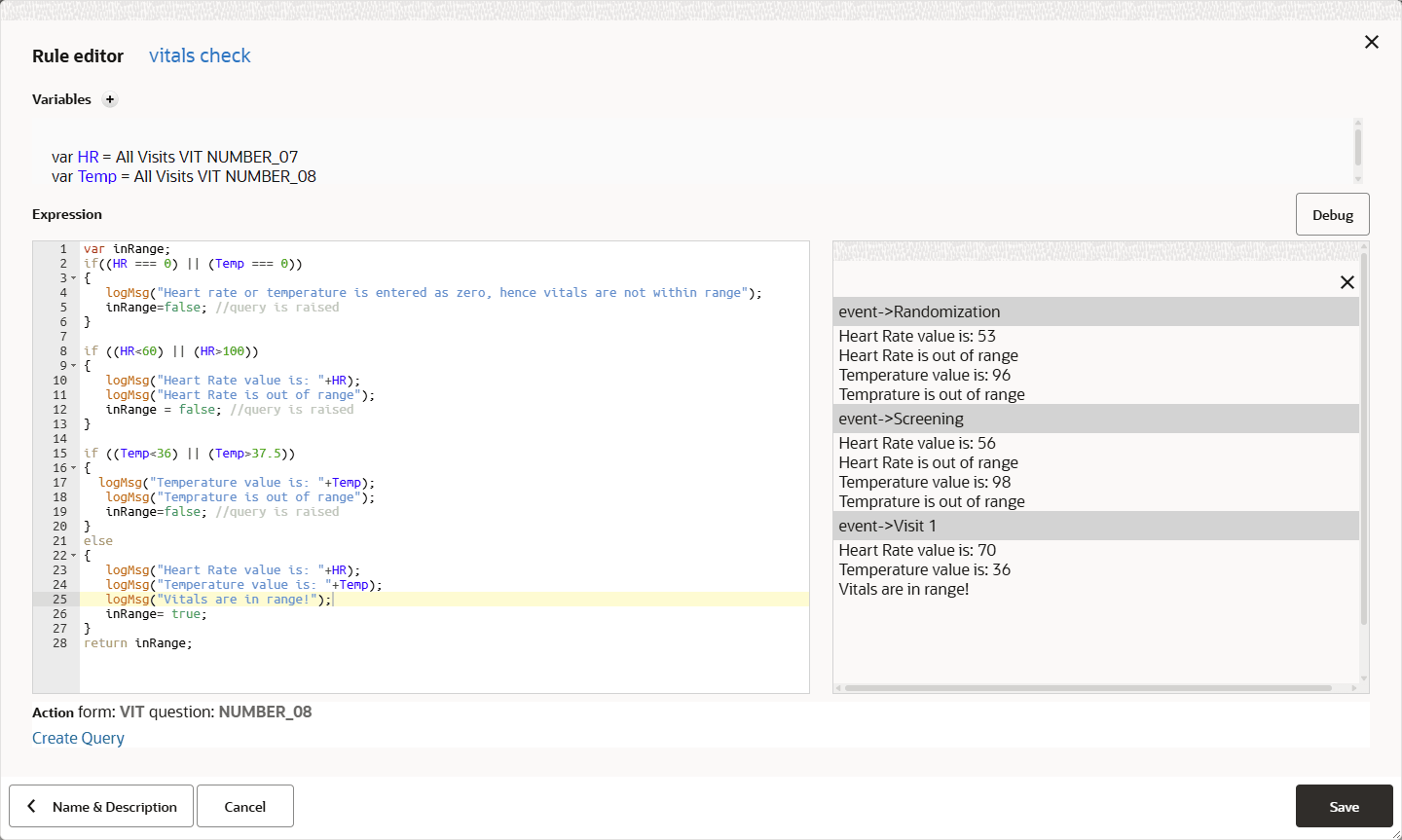The image size is (1402, 840).
Task: Collapse the else block fold at line 22
Action: [74, 556]
